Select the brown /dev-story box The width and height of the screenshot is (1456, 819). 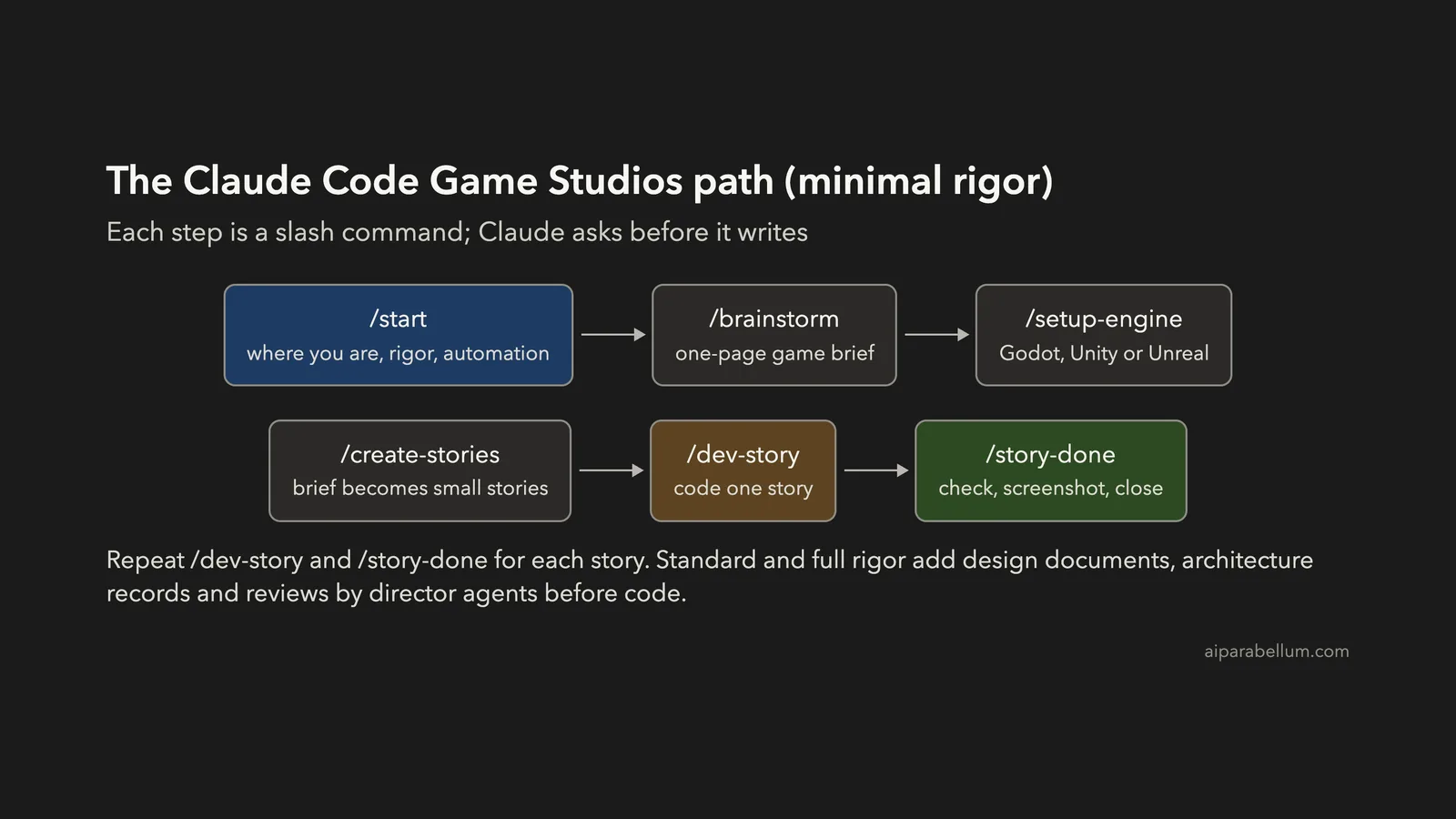pyautogui.click(x=743, y=470)
